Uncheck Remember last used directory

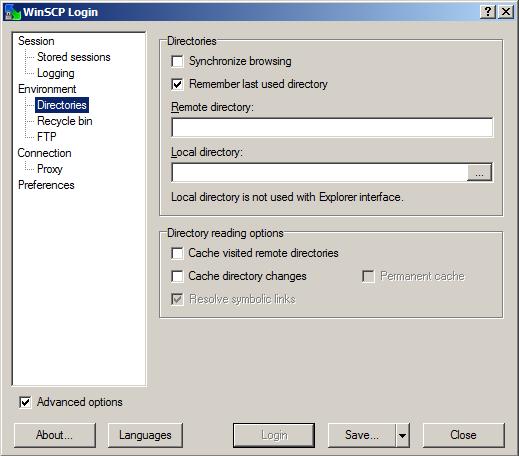point(177,84)
